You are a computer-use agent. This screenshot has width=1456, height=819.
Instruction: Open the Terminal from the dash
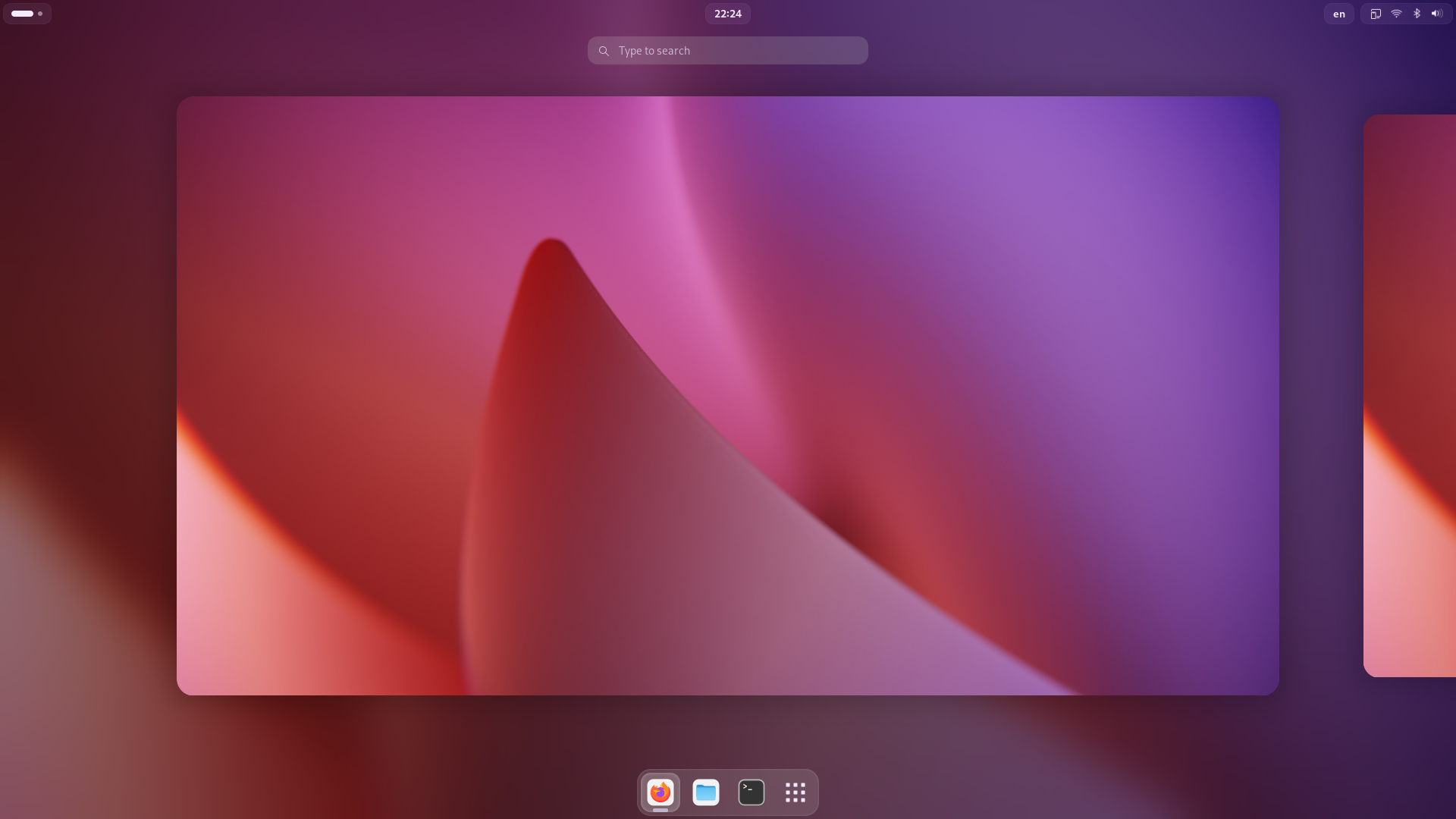coord(751,792)
